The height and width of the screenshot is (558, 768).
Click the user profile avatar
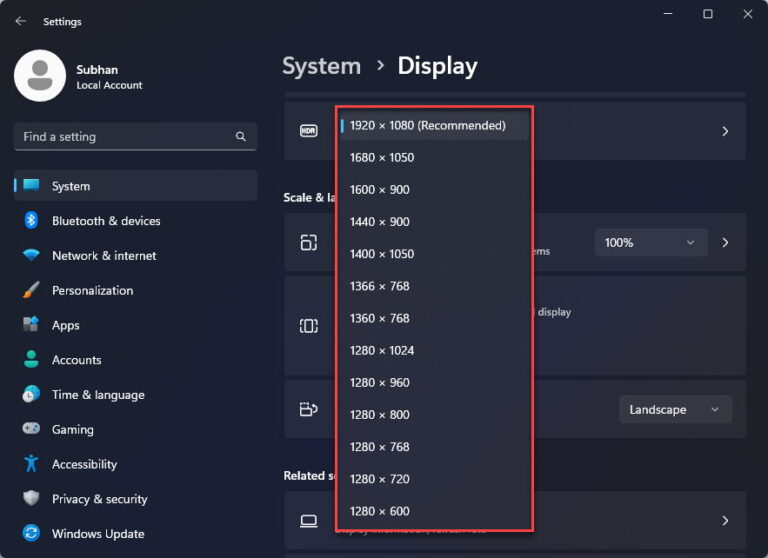40,76
